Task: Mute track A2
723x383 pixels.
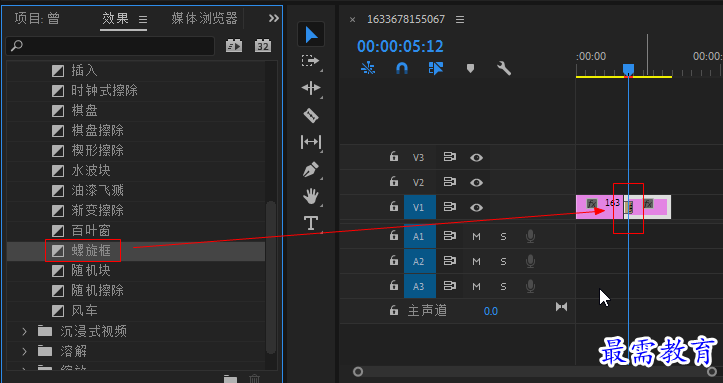Action: pyautogui.click(x=476, y=261)
